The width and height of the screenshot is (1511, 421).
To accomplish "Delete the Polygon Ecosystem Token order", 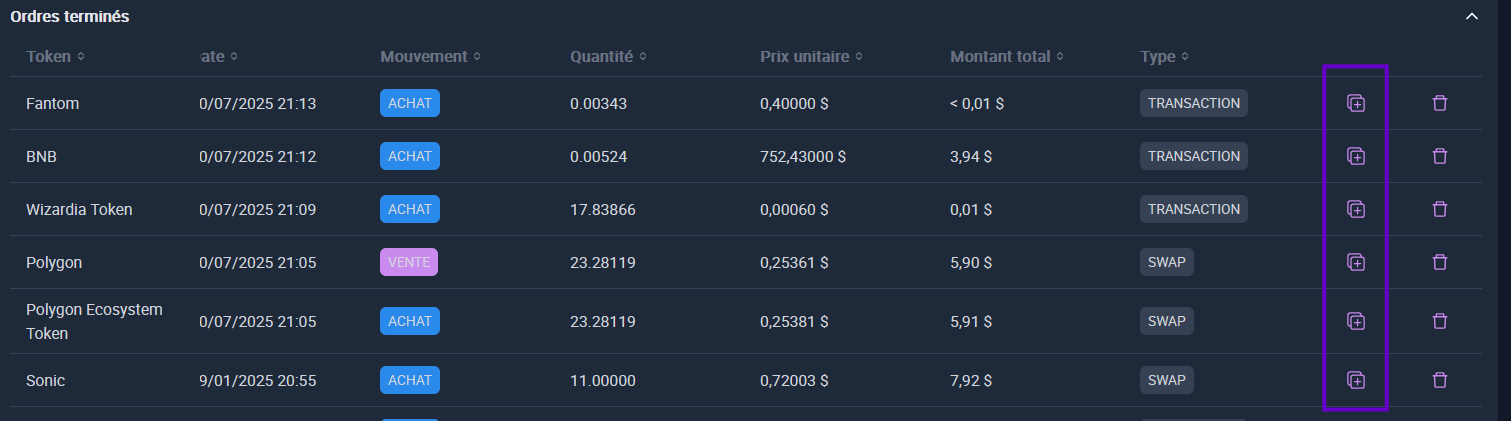I will pyautogui.click(x=1439, y=321).
